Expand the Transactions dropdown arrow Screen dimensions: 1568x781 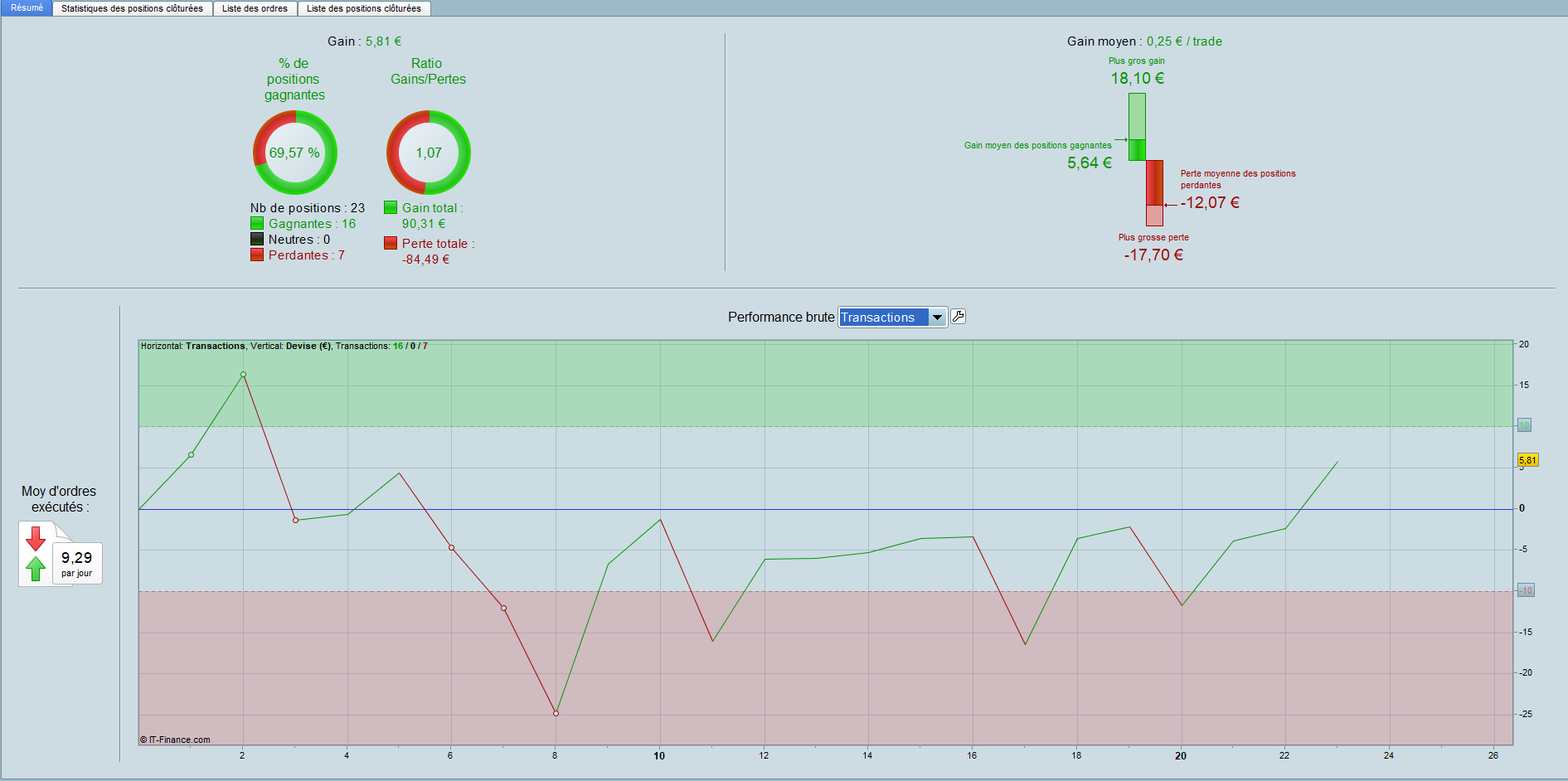[x=937, y=318]
